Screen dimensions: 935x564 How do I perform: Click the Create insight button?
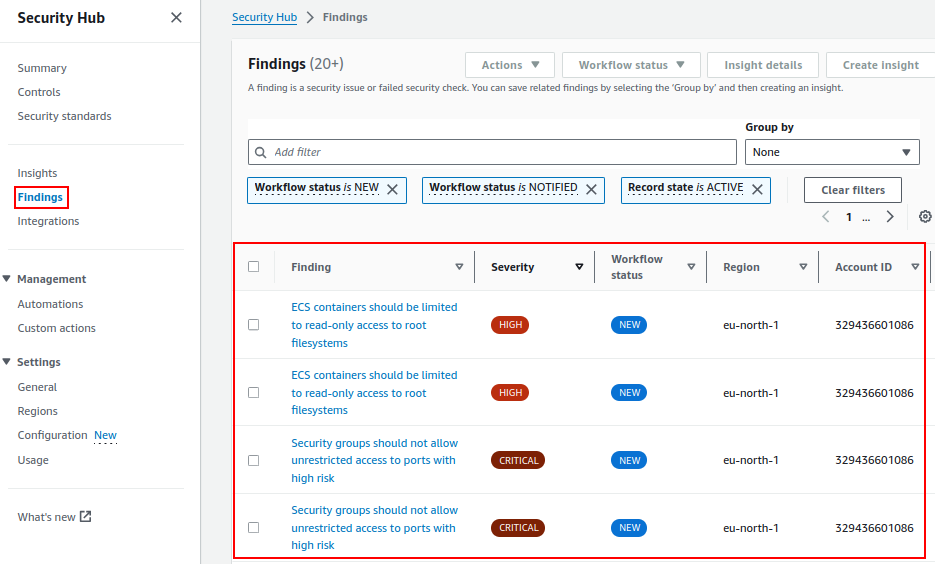pos(880,65)
